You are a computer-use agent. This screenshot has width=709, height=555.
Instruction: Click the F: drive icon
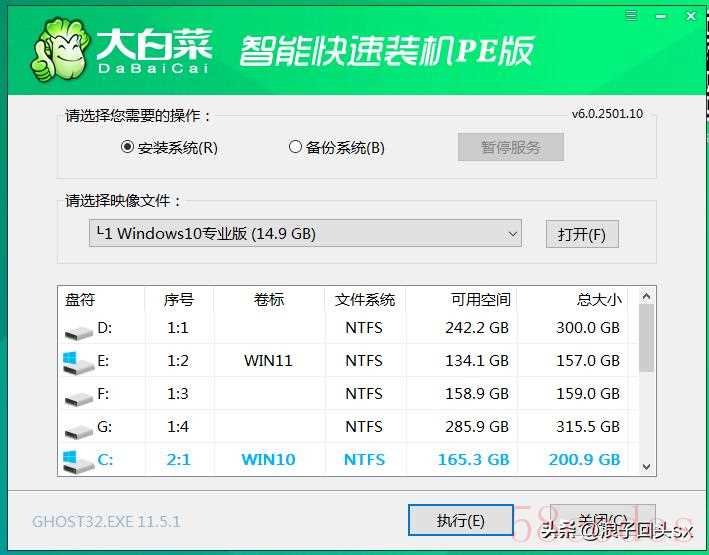(79, 398)
